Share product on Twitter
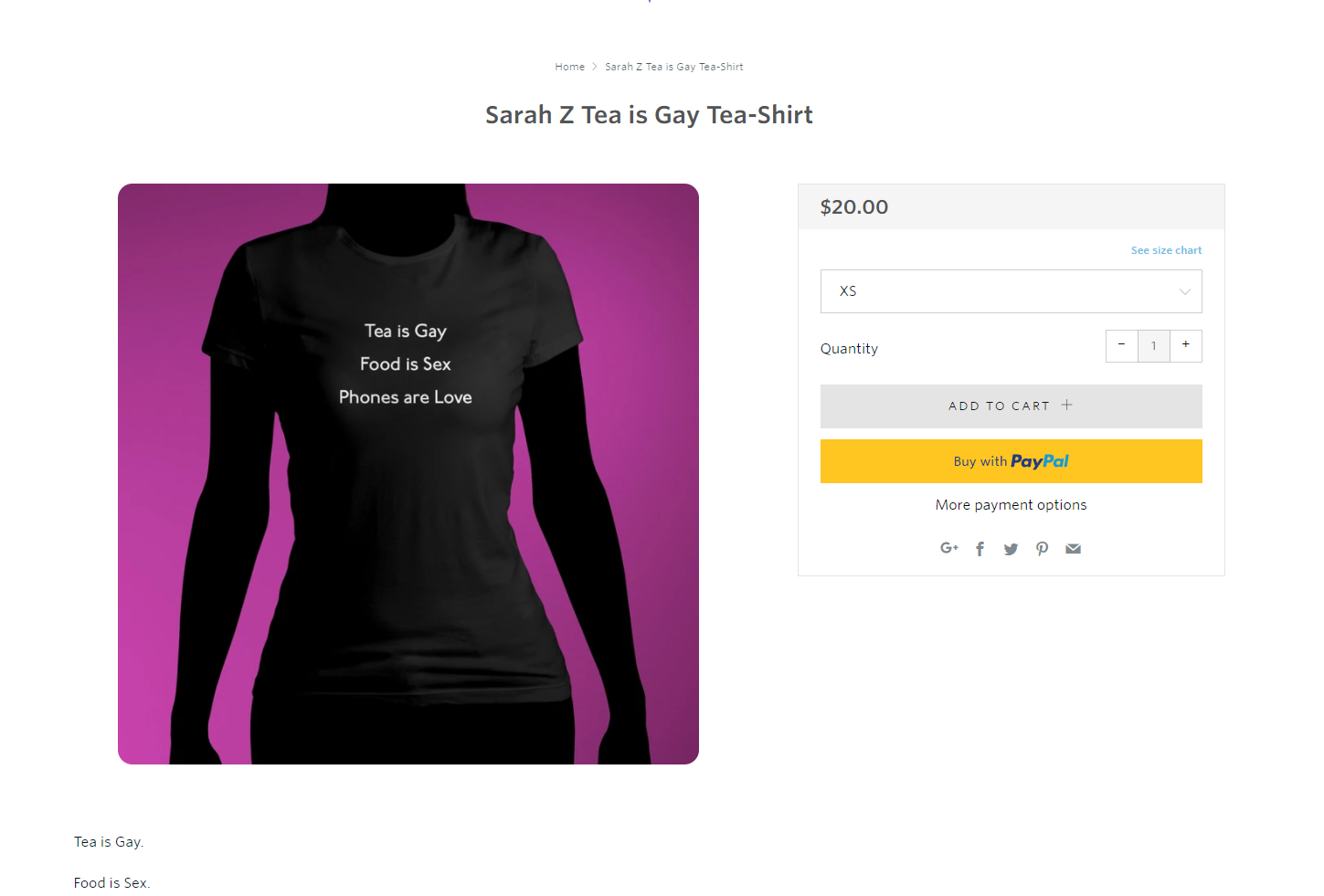The width and height of the screenshot is (1324, 896). pos(1011,549)
